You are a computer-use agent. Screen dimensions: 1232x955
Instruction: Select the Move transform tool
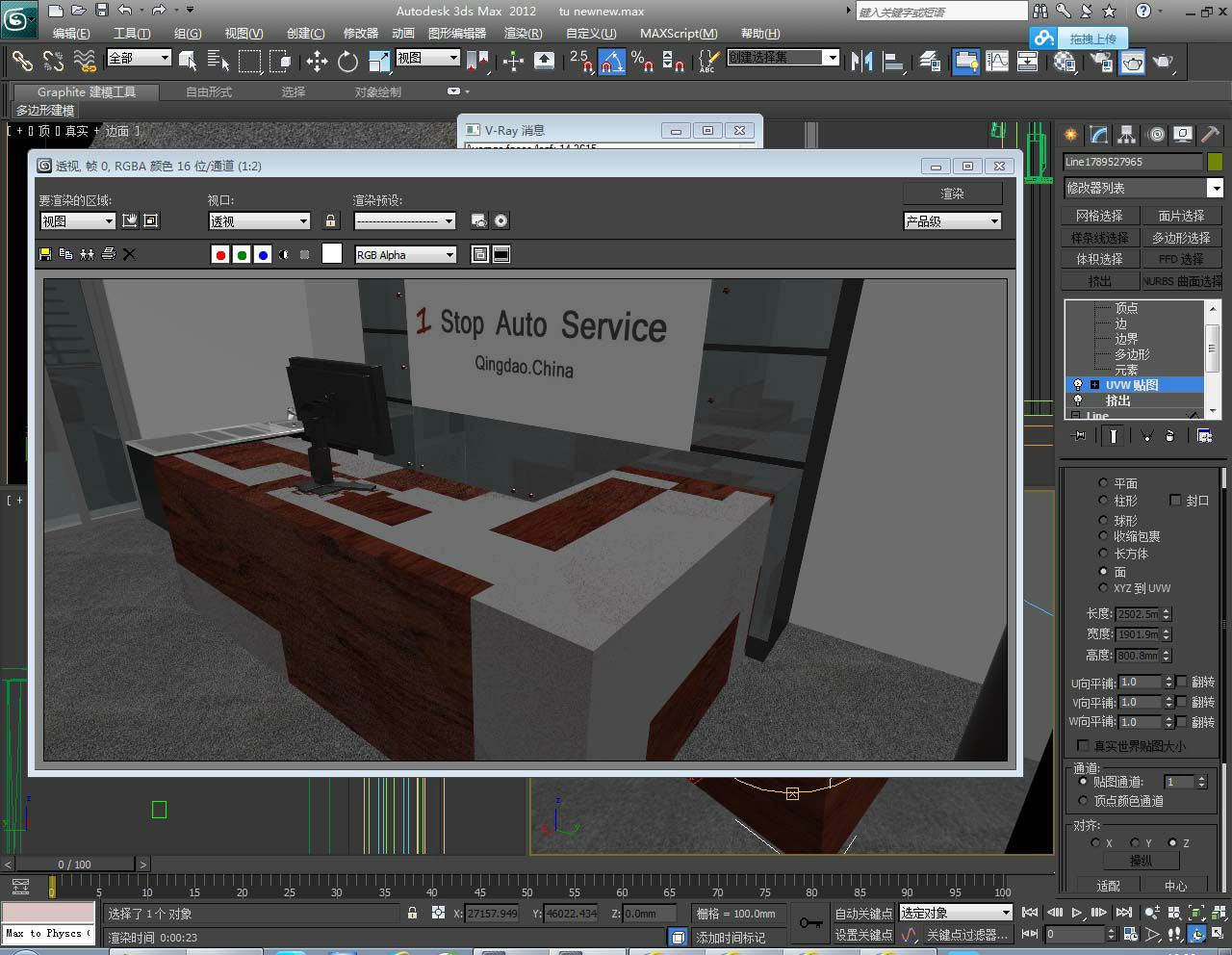[x=317, y=62]
